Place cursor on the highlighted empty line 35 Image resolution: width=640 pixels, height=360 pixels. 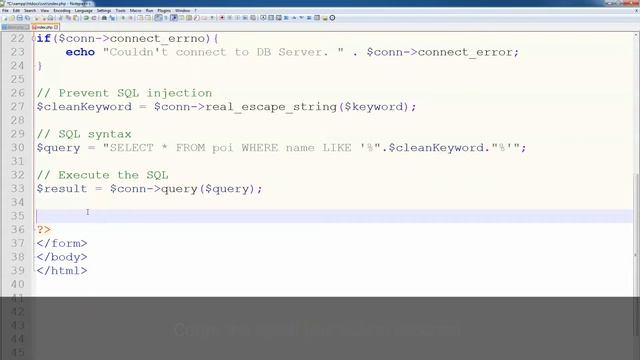point(334,216)
